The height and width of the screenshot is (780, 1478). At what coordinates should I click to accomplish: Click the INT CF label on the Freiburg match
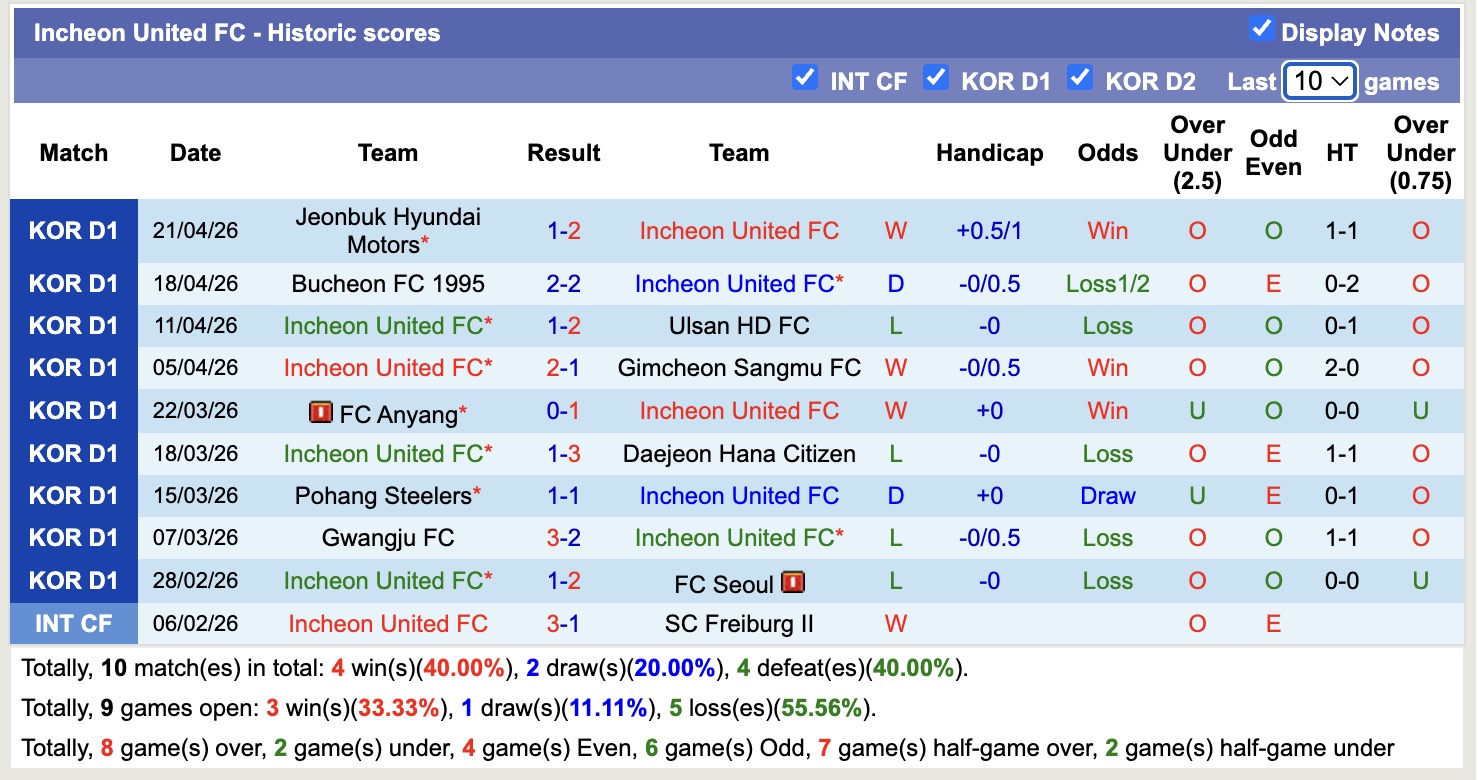pos(74,623)
